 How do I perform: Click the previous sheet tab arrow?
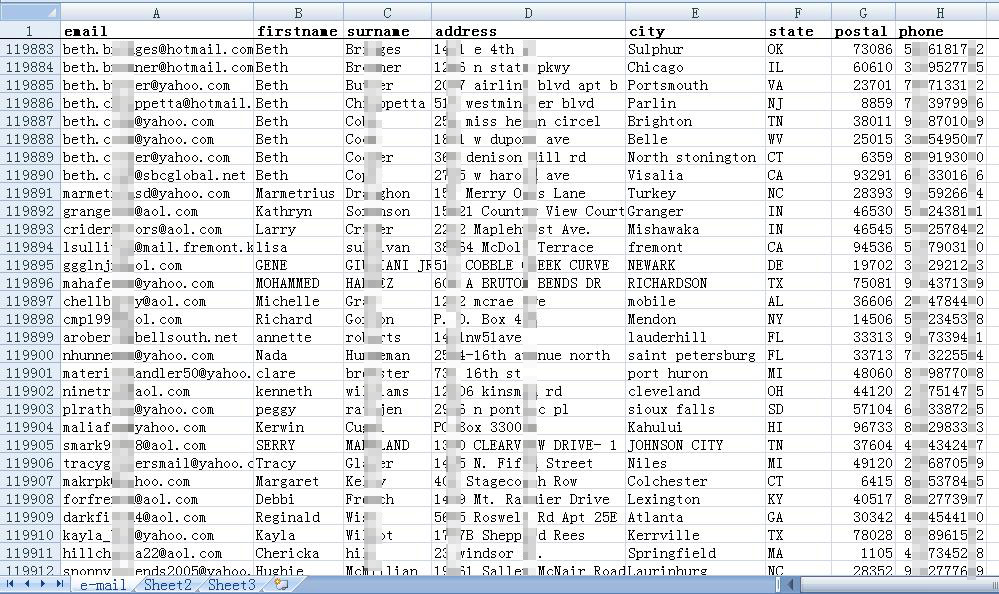click(27, 584)
